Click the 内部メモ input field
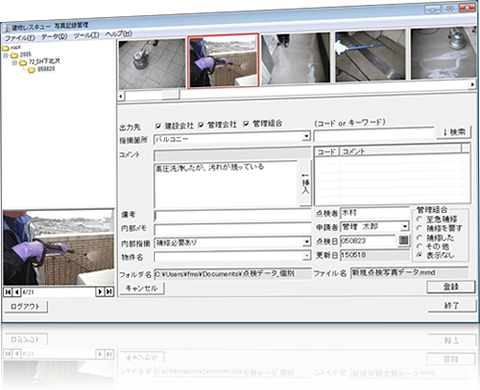The width and height of the screenshot is (480, 390). click(232, 229)
